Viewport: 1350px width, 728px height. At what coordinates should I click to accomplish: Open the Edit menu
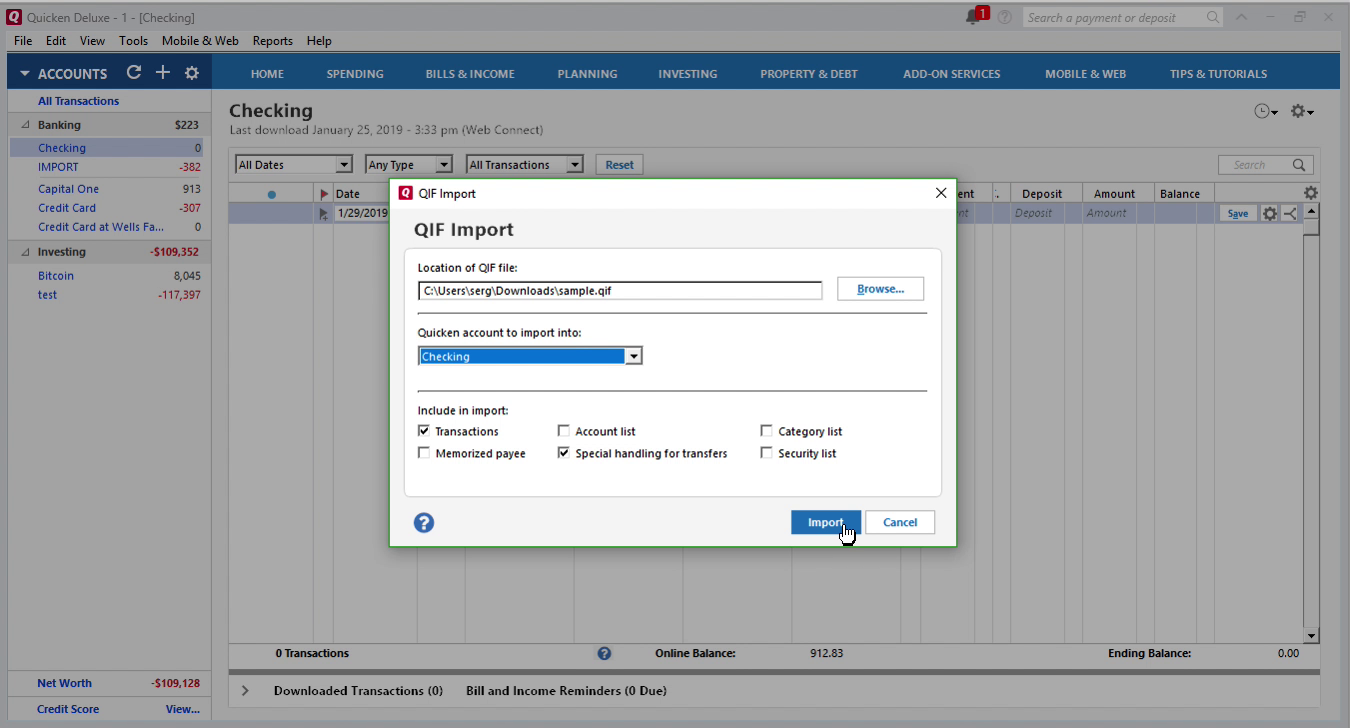coord(56,41)
